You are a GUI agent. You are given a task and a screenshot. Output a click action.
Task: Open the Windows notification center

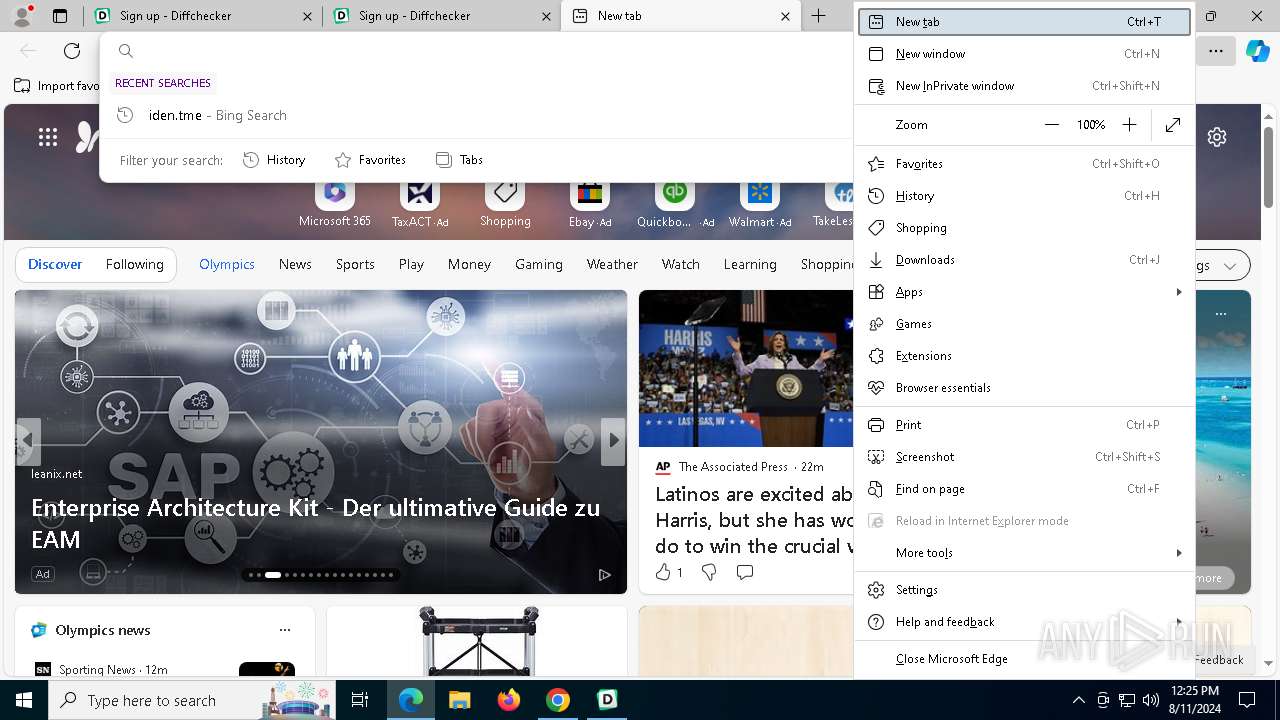tap(1247, 700)
